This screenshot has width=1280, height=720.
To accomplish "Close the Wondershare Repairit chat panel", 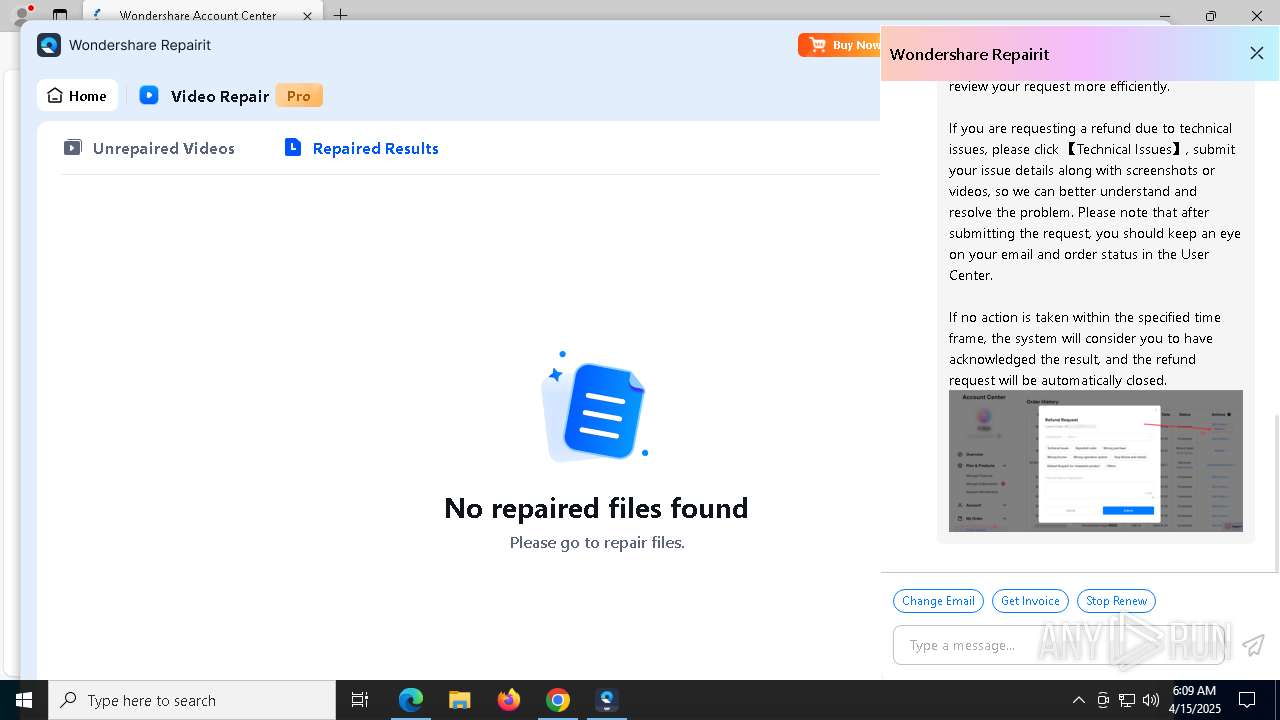I will 1257,54.
